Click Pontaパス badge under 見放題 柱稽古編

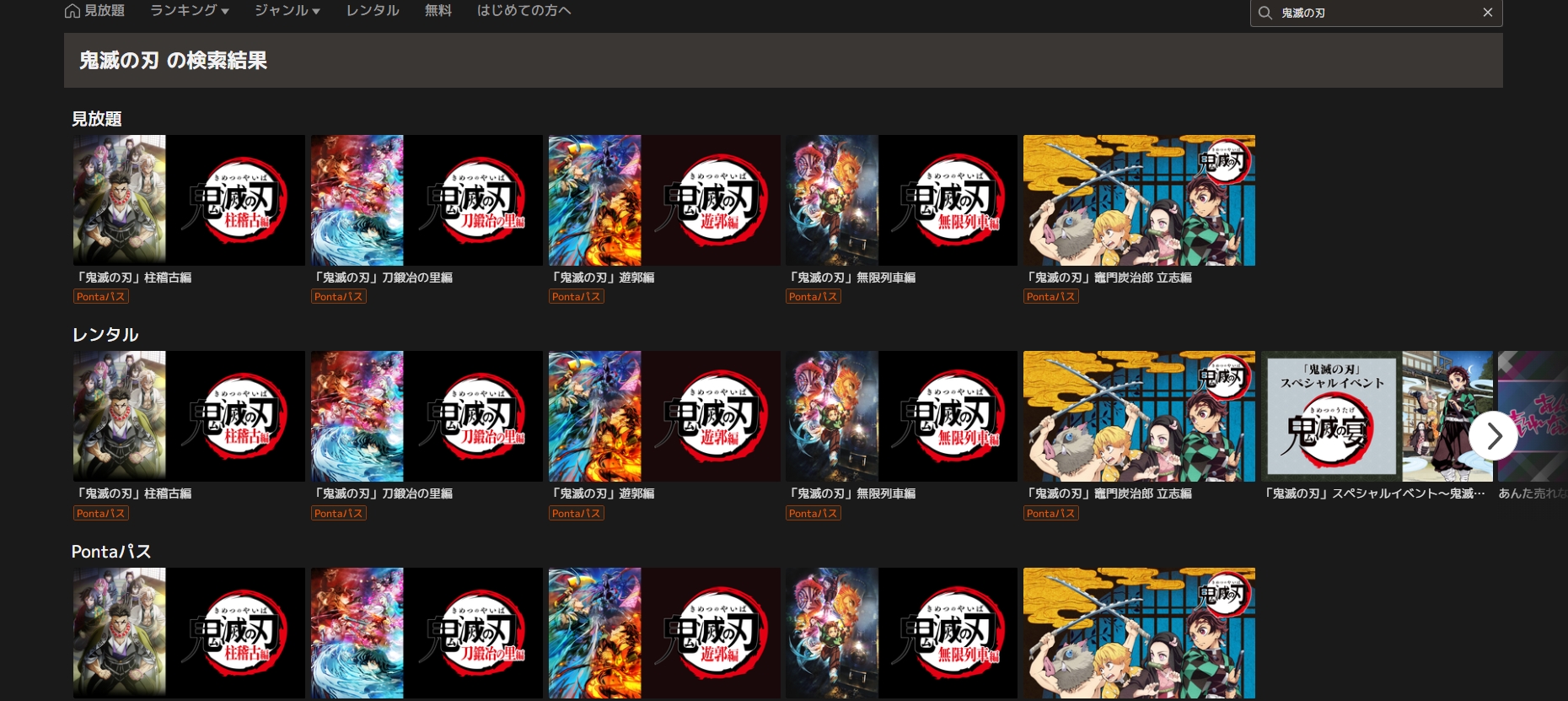pyautogui.click(x=101, y=297)
